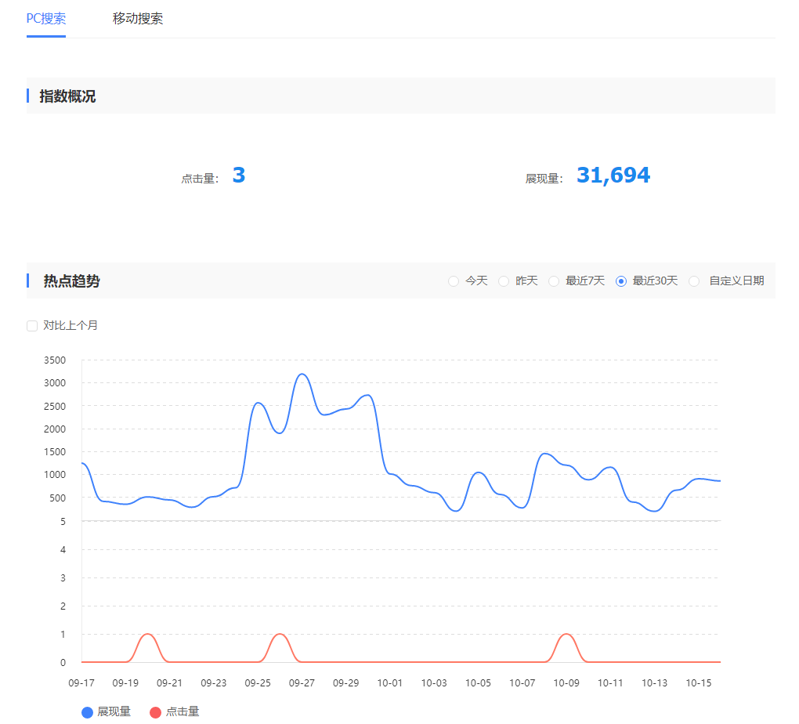Choose the 昨天 date range
799x724 pixels.
coord(504,281)
